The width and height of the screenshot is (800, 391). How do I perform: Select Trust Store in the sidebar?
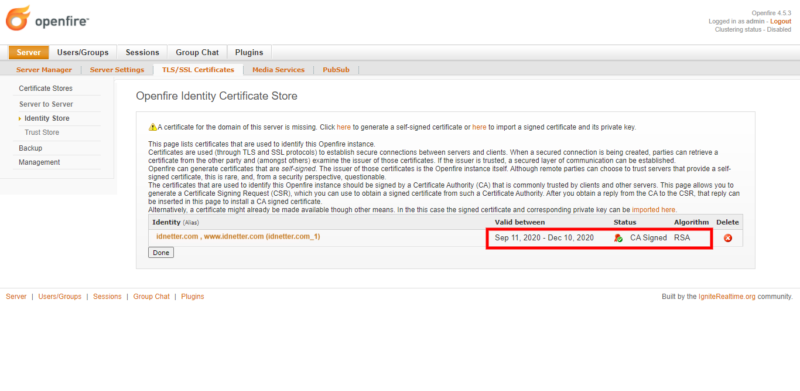(x=42, y=132)
